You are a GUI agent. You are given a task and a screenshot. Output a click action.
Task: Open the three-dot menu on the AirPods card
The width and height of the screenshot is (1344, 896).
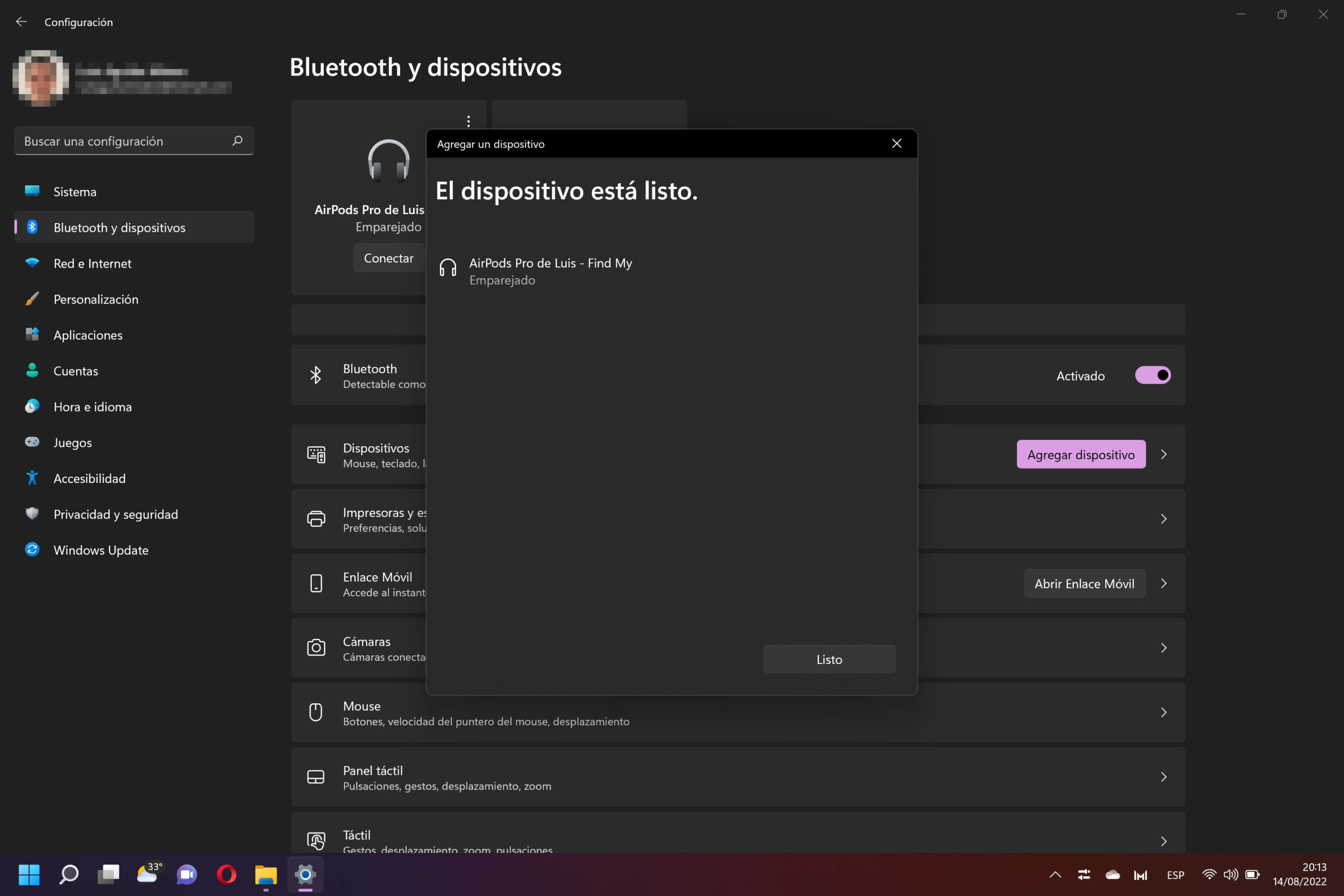(469, 121)
